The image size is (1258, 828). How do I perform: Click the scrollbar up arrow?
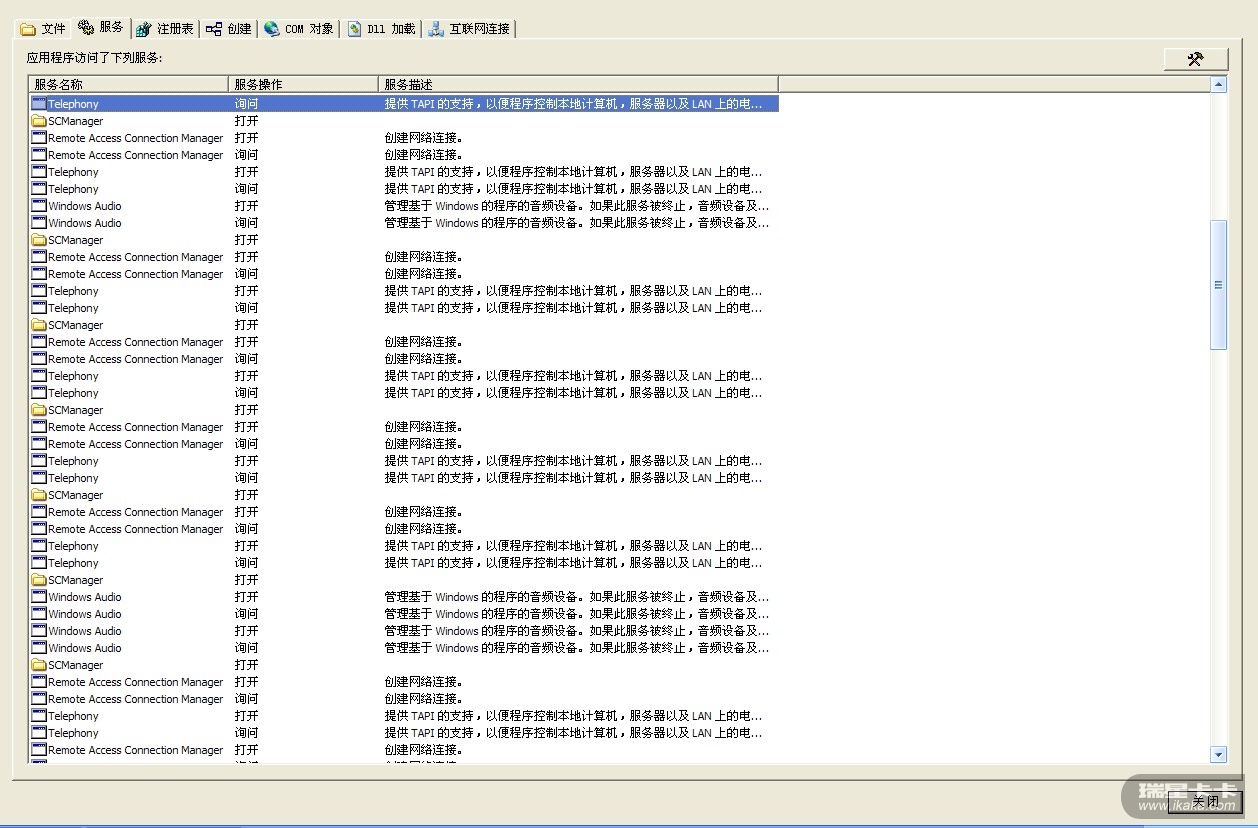pos(1218,85)
